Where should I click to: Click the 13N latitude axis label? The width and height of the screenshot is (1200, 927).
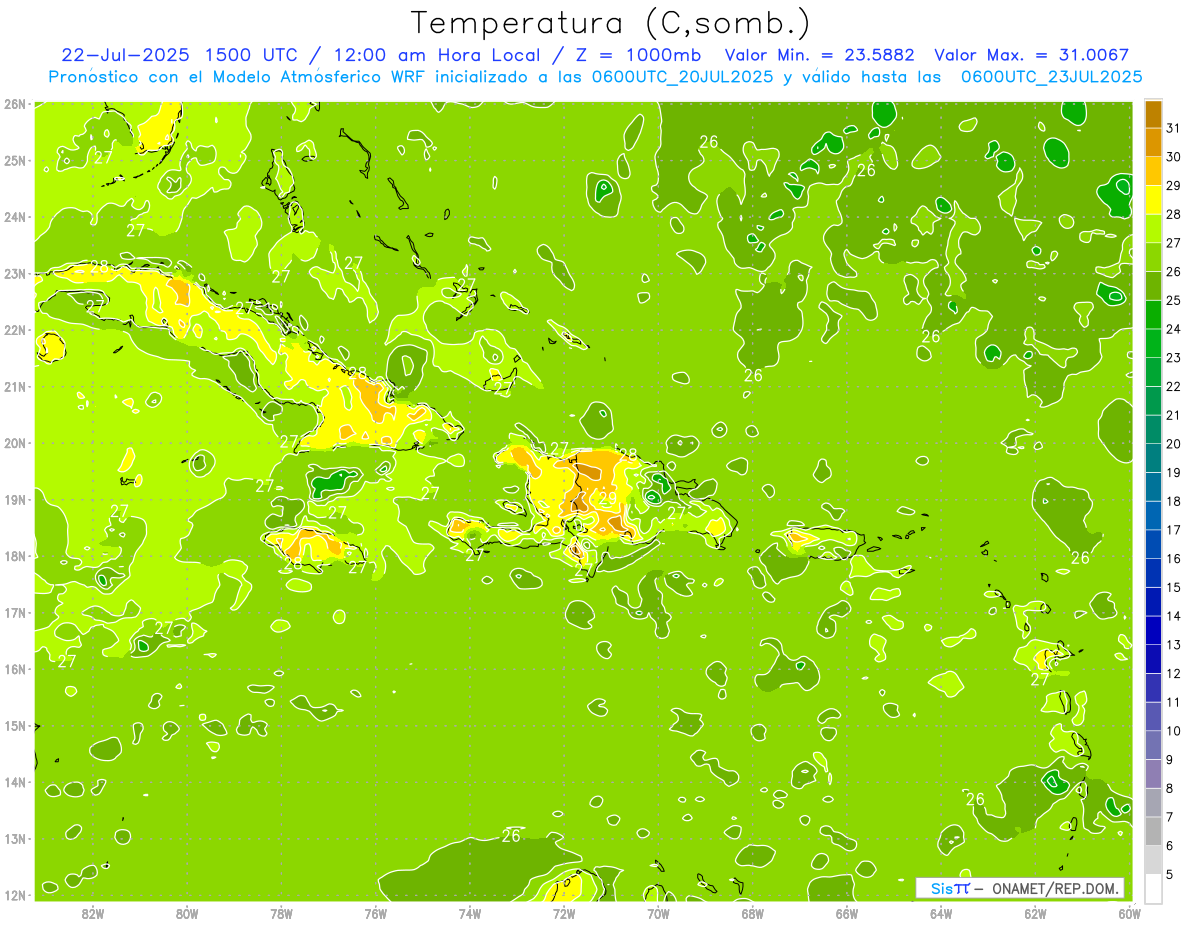tap(15, 838)
